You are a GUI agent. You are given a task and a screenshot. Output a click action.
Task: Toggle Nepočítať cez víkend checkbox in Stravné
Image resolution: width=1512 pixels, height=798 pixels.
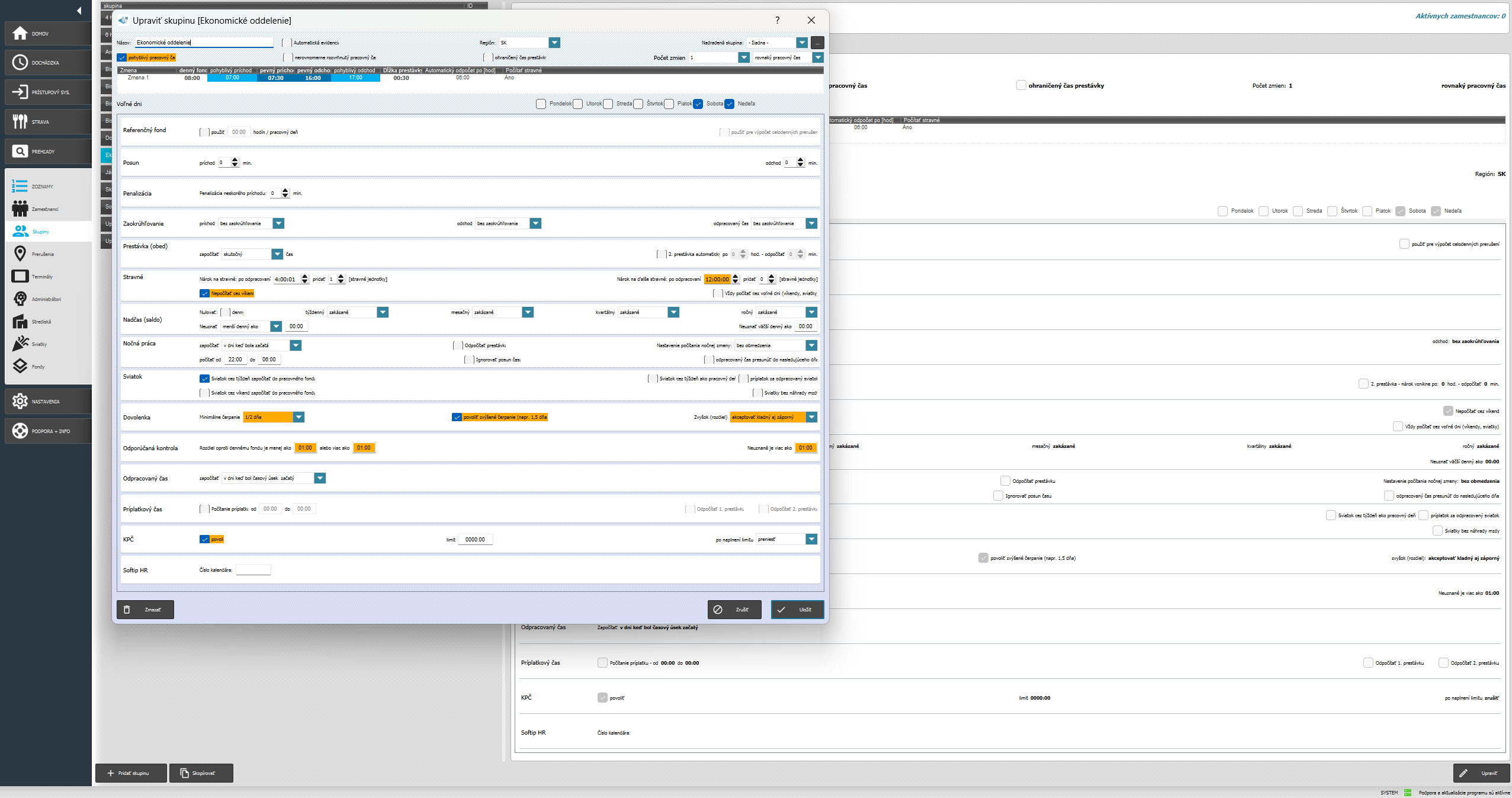tap(205, 293)
